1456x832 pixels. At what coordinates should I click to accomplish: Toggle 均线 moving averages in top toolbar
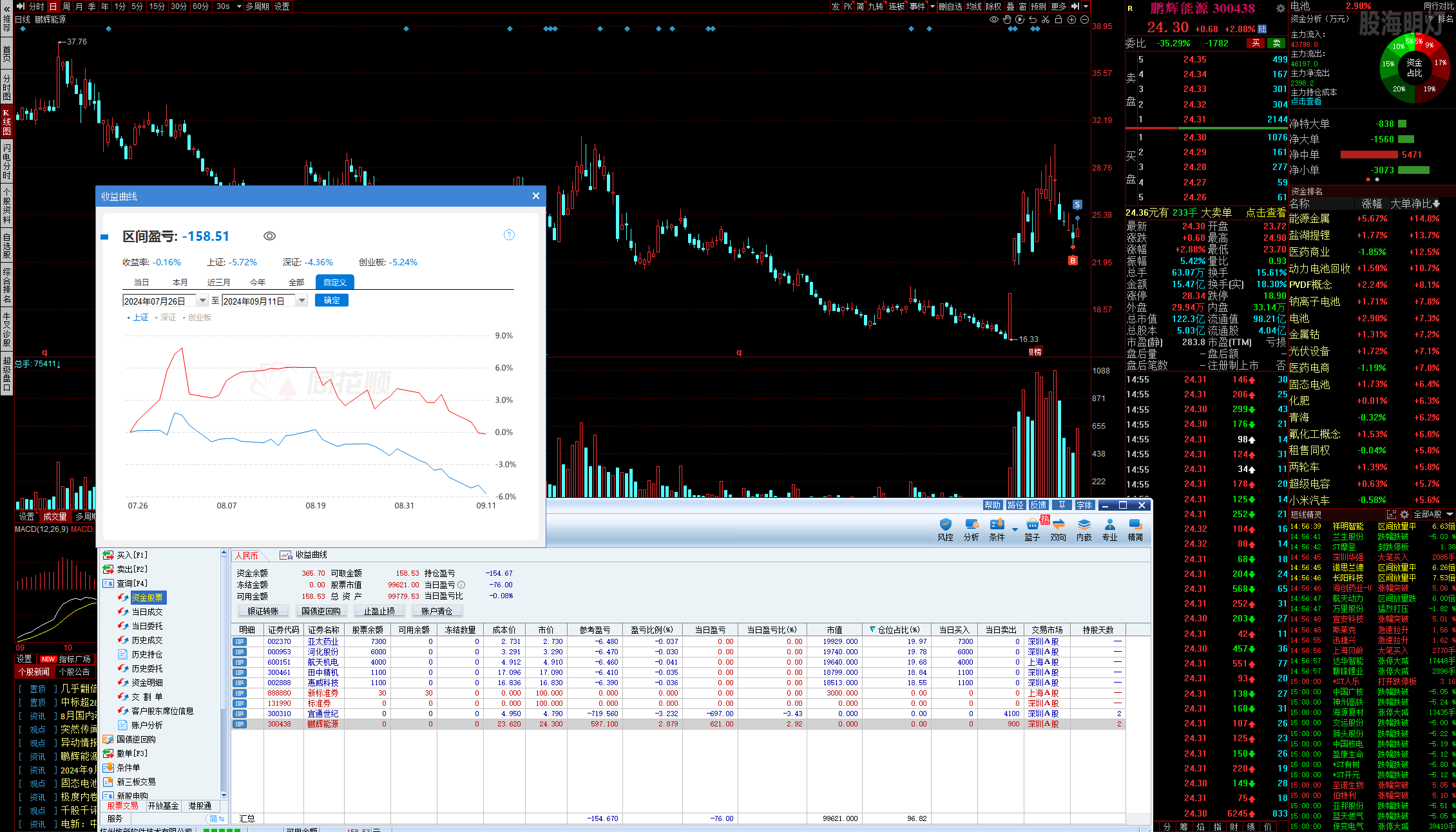[x=973, y=6]
